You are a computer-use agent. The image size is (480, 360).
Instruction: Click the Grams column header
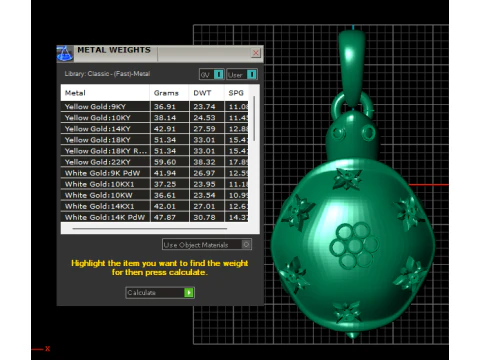tap(169, 93)
